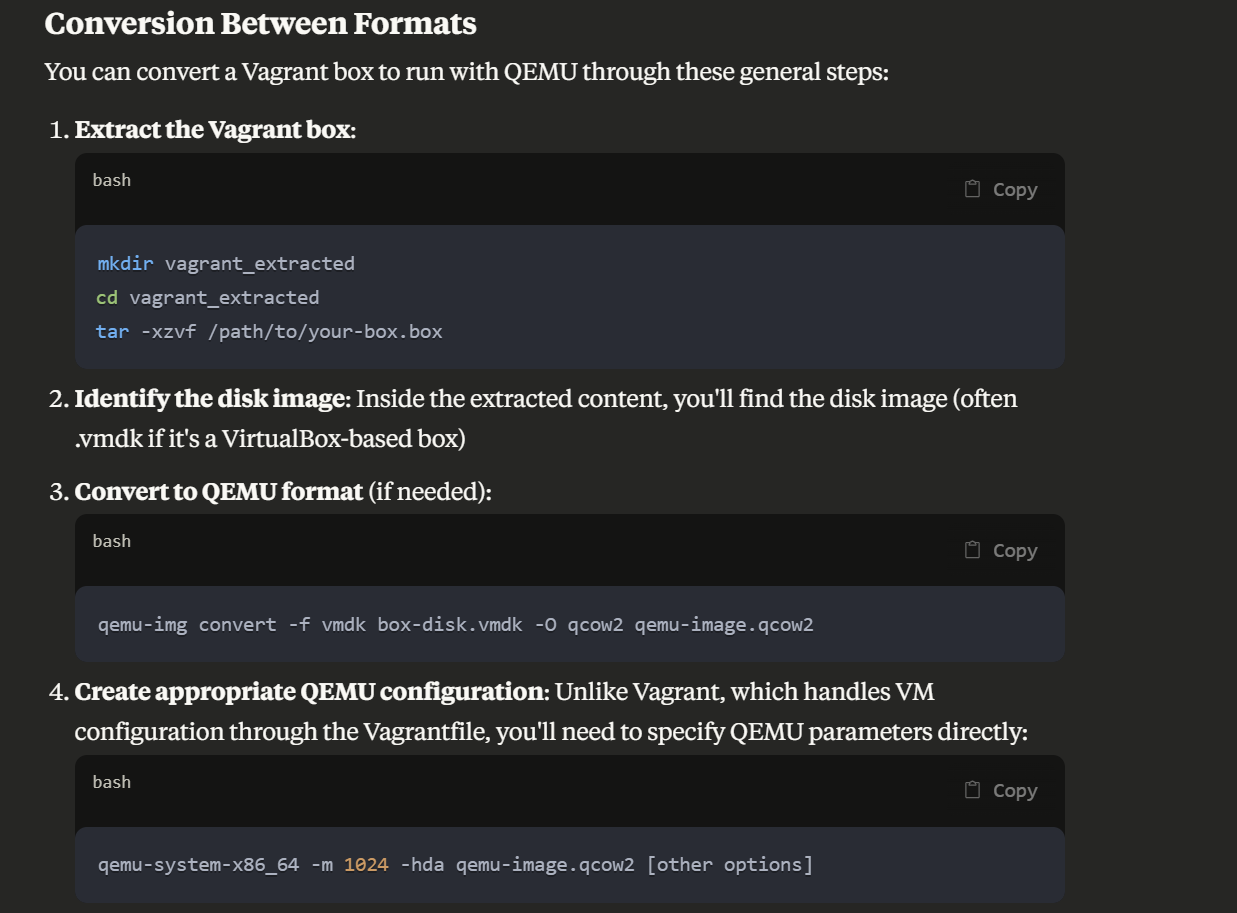The height and width of the screenshot is (913, 1237).
Task: Click the bash label on the first code block
Action: point(112,180)
